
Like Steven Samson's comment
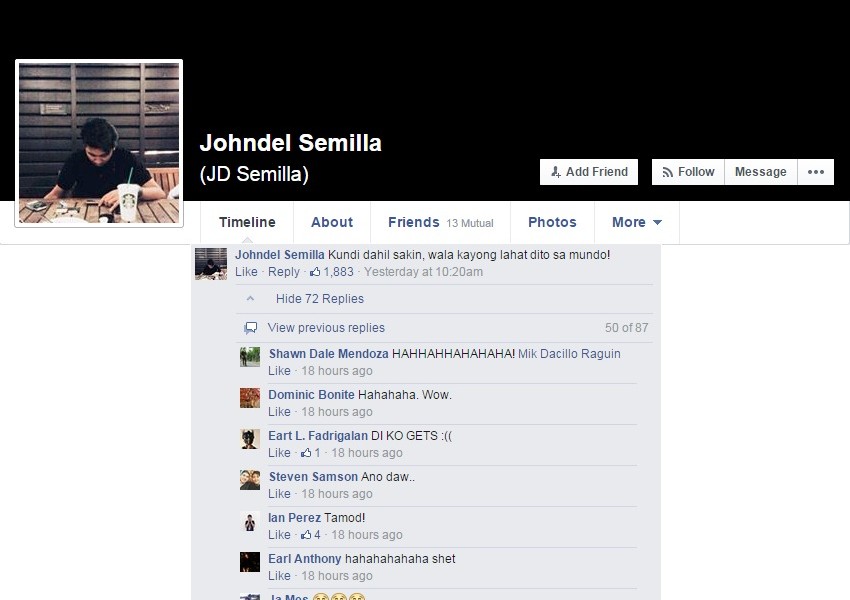[x=279, y=494]
